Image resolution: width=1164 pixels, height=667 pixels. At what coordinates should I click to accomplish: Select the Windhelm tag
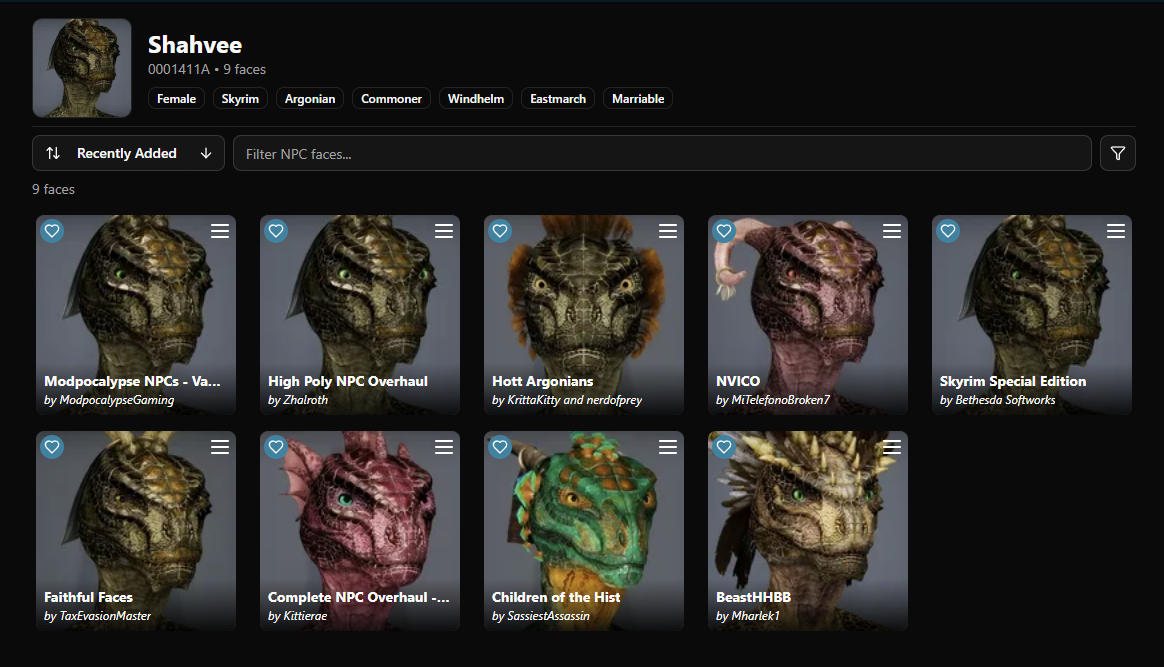(476, 99)
